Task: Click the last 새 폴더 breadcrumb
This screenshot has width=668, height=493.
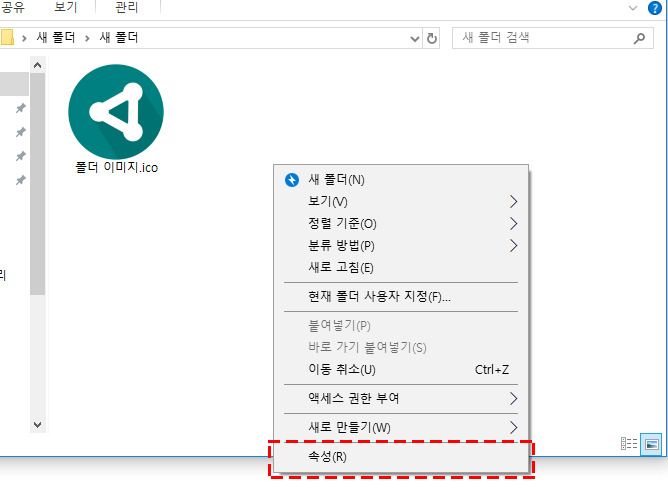Action: pyautogui.click(x=118, y=37)
